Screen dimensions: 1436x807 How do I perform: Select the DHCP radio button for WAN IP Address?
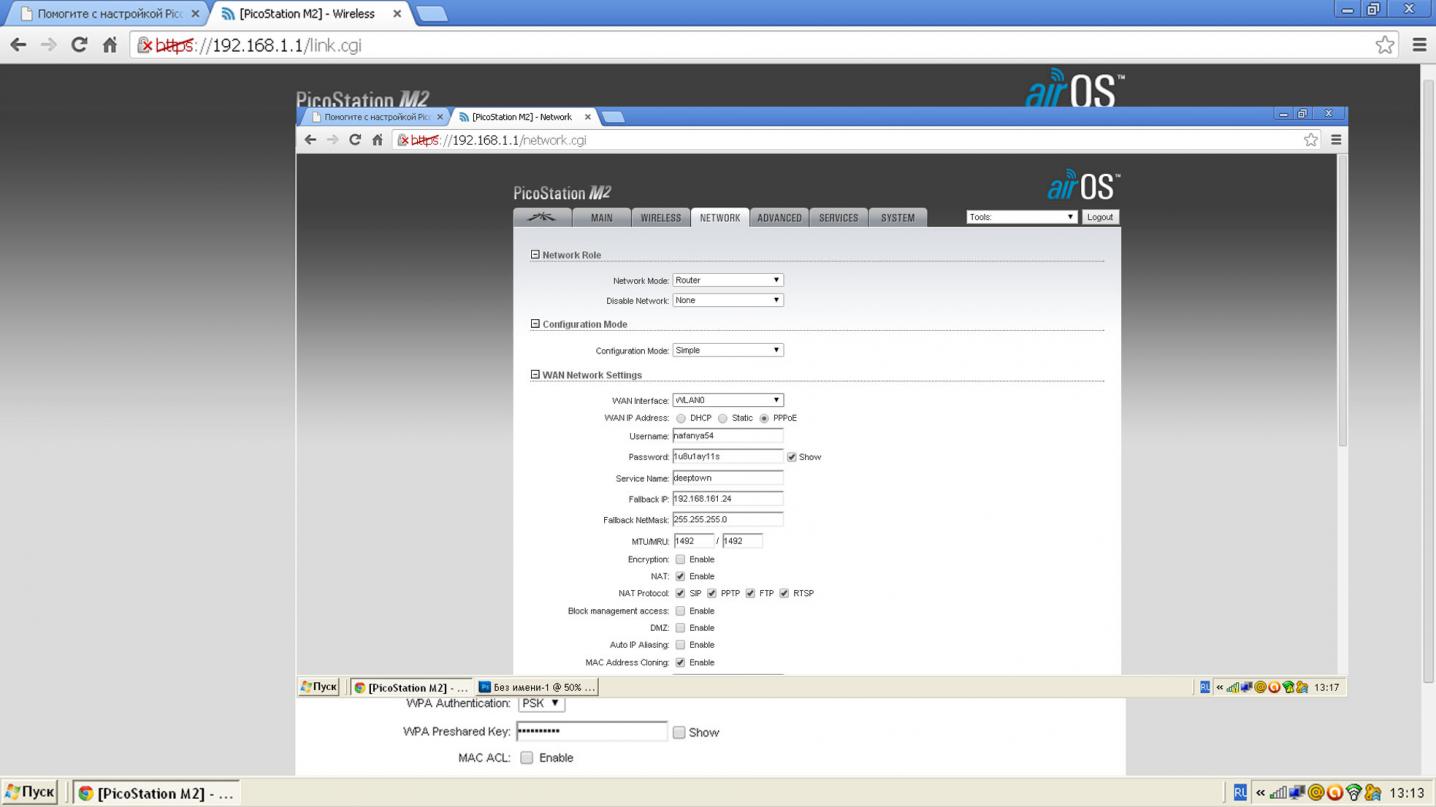point(681,419)
